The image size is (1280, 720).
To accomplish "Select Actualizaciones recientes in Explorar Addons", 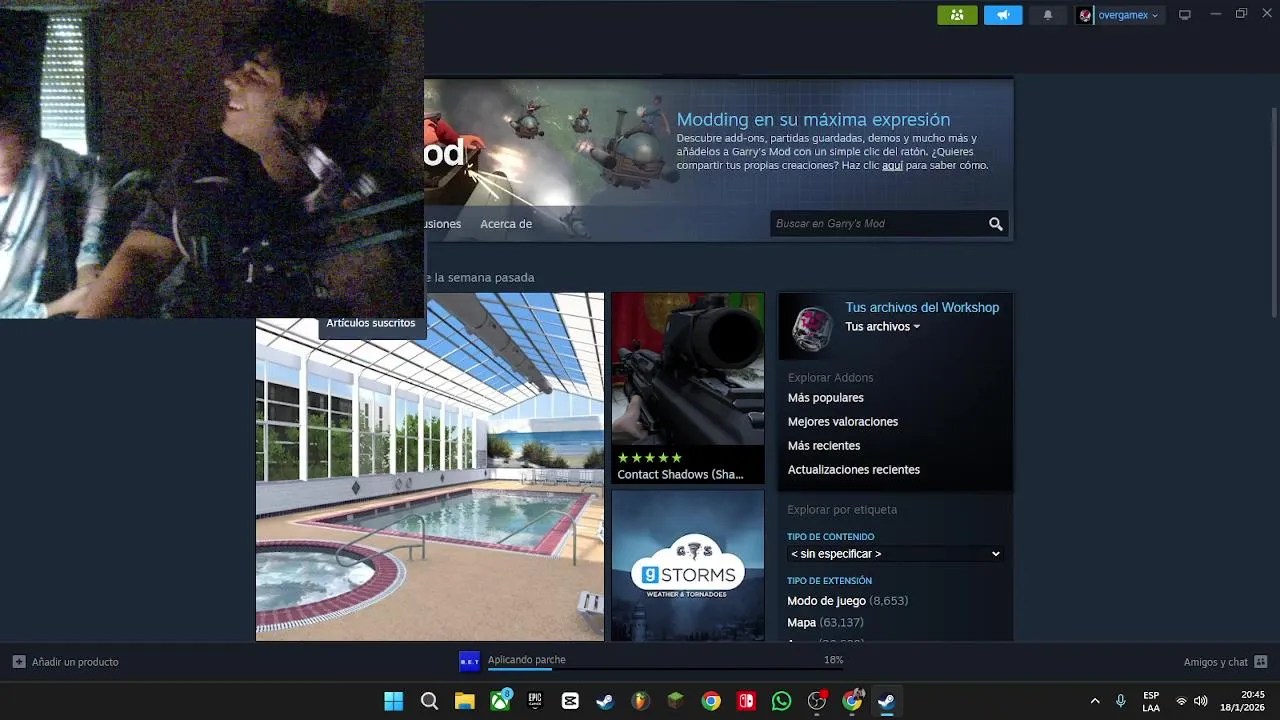I will point(854,470).
